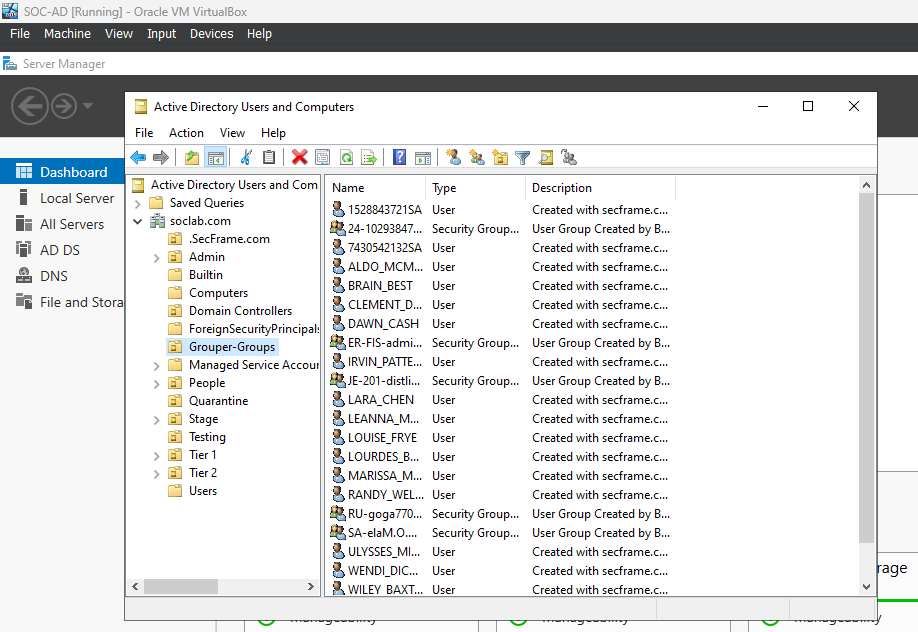Expand the Admin OU
Viewport: 918px width, 632px height.
(156, 258)
